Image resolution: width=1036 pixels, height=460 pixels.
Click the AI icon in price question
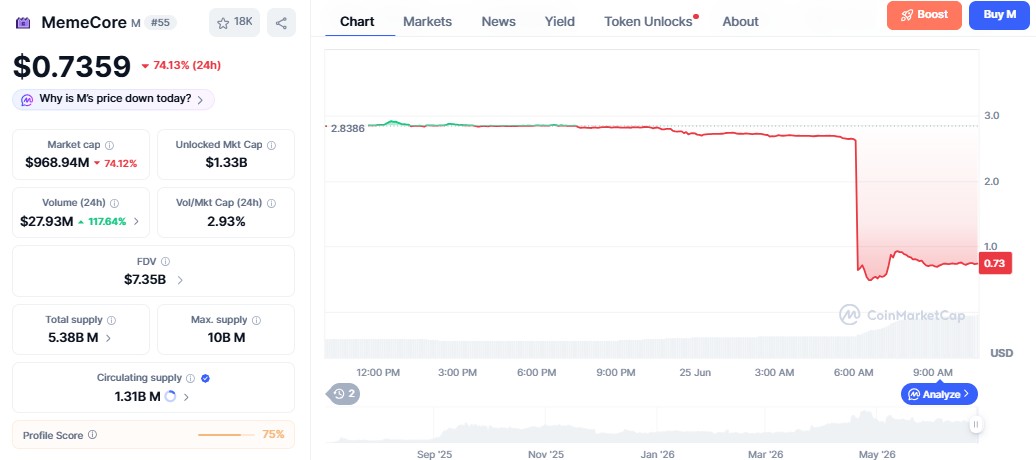coord(27,100)
